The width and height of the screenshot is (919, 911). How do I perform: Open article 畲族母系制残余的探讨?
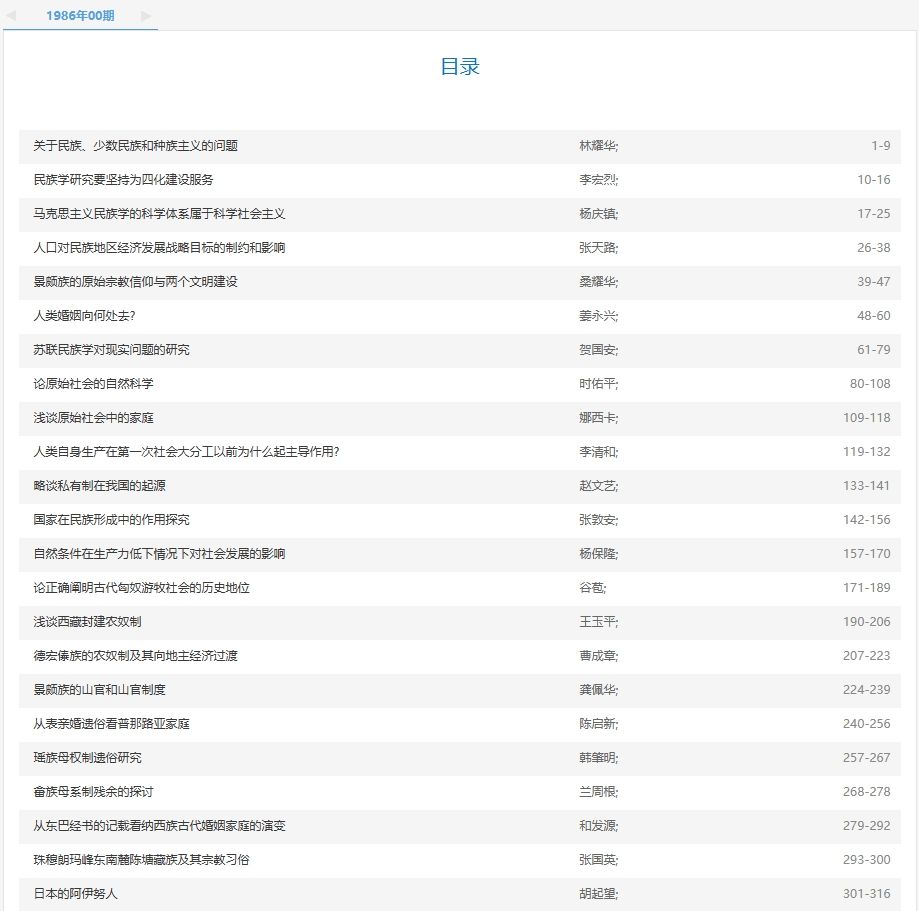click(x=93, y=791)
